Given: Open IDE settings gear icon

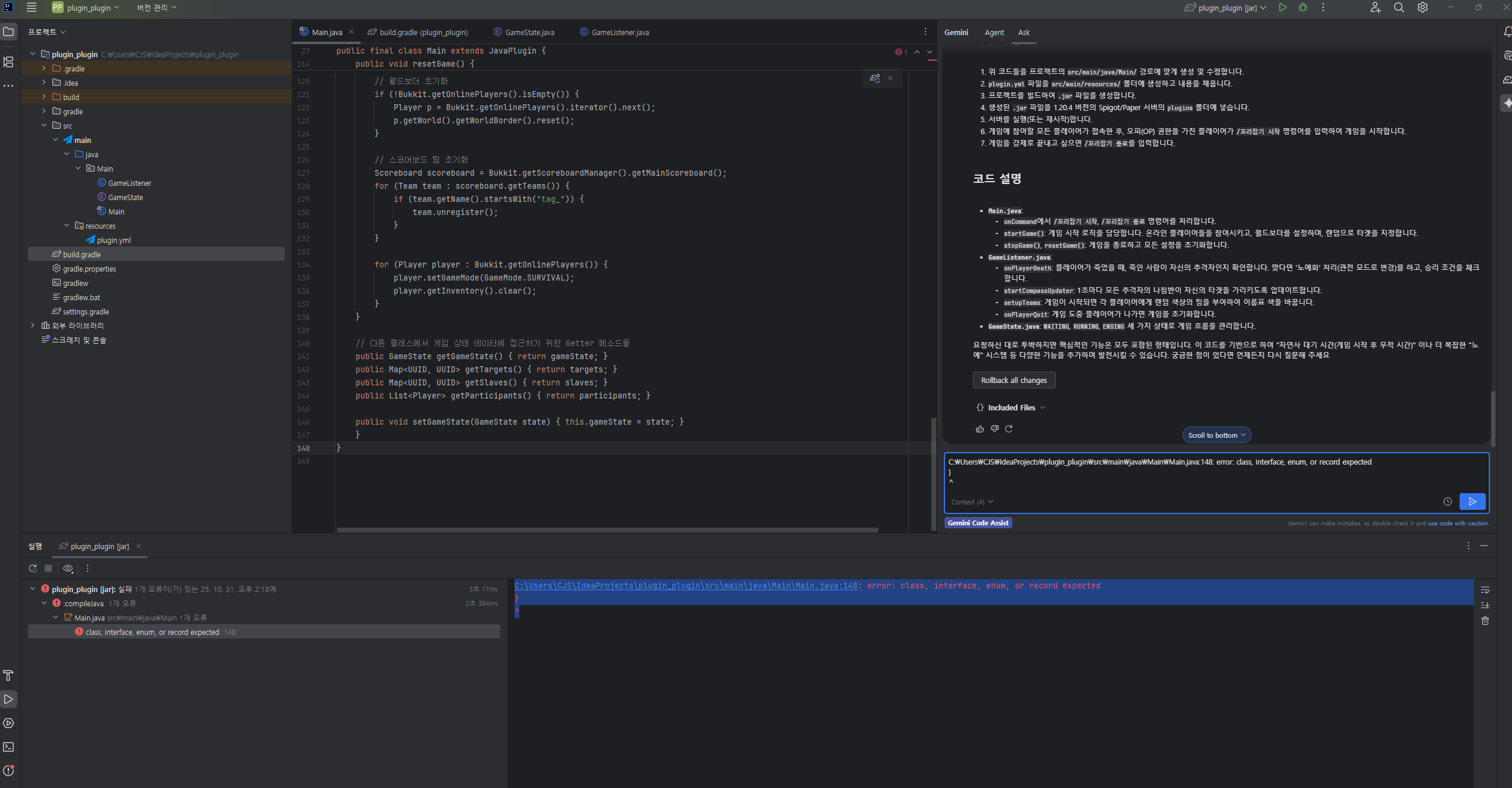Looking at the screenshot, I should (1423, 8).
